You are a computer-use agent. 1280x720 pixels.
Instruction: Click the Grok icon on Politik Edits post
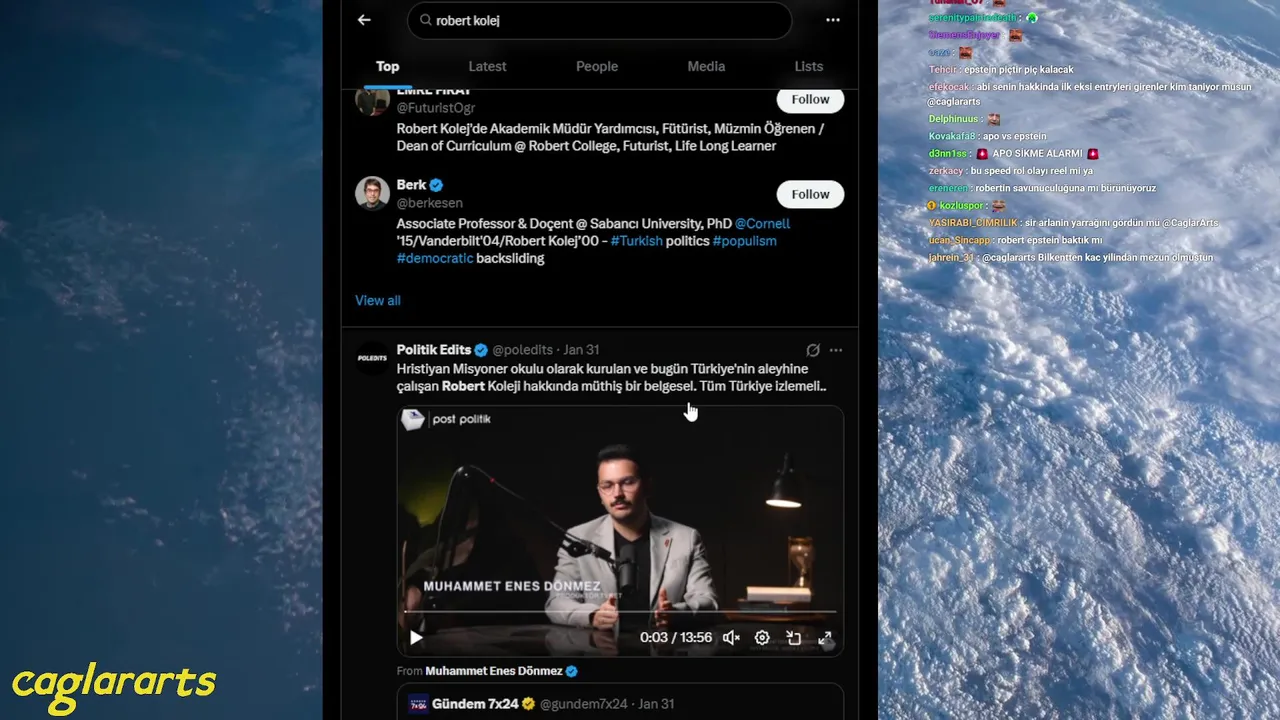[813, 350]
